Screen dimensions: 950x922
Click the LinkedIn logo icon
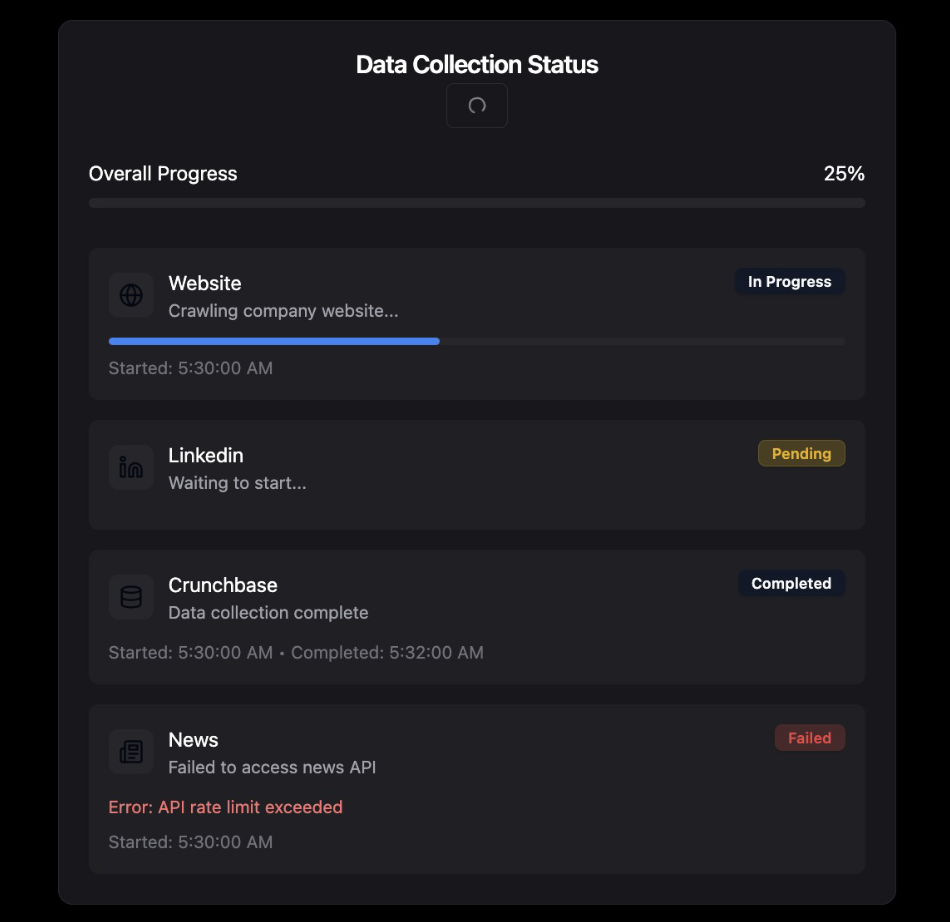(x=131, y=467)
